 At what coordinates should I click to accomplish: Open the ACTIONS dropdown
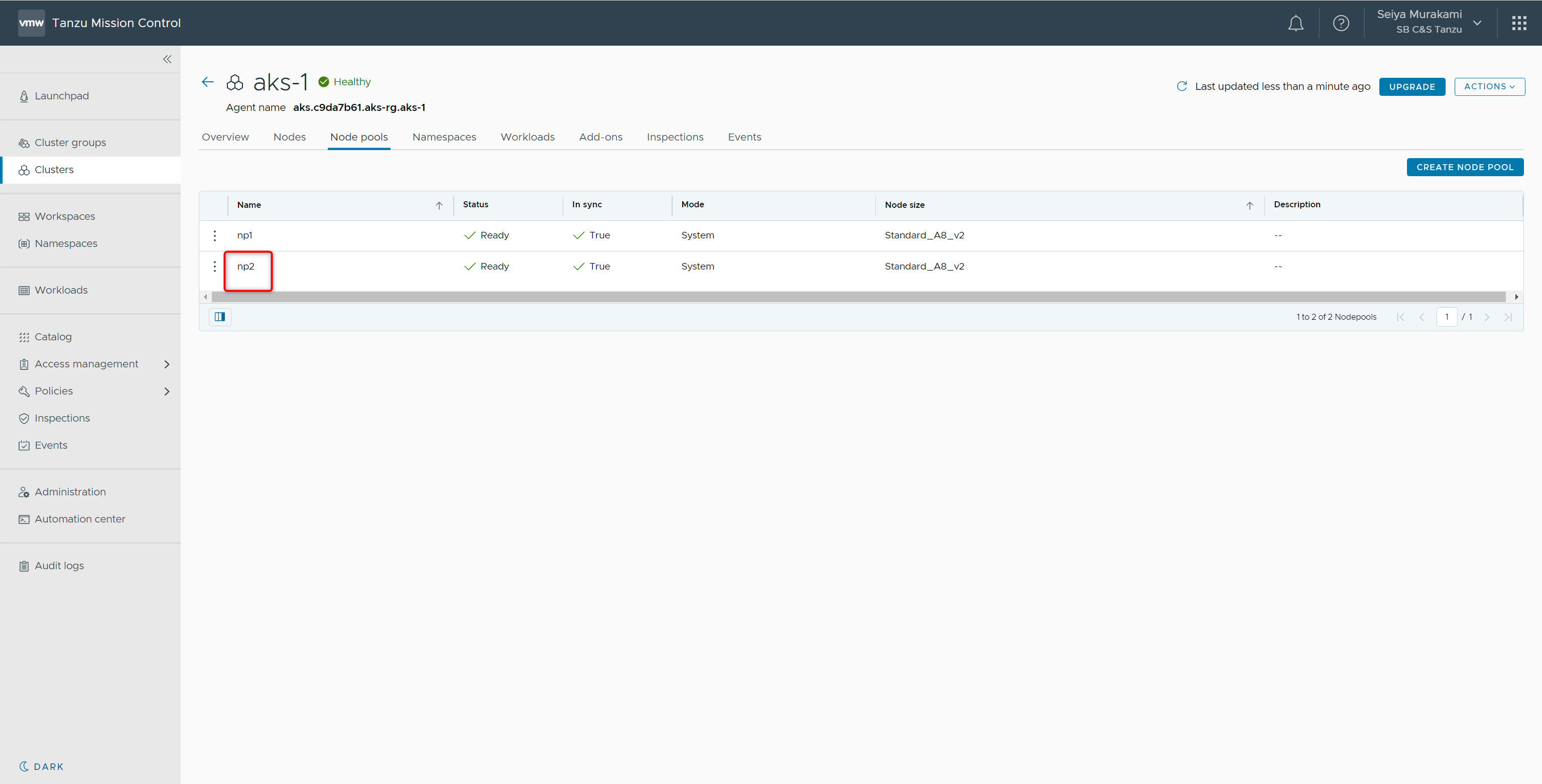pos(1489,86)
